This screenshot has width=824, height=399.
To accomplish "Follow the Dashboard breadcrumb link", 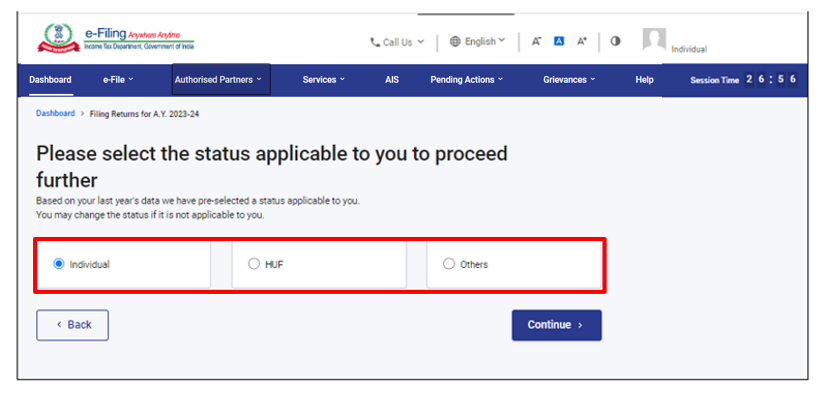I will click(x=55, y=114).
